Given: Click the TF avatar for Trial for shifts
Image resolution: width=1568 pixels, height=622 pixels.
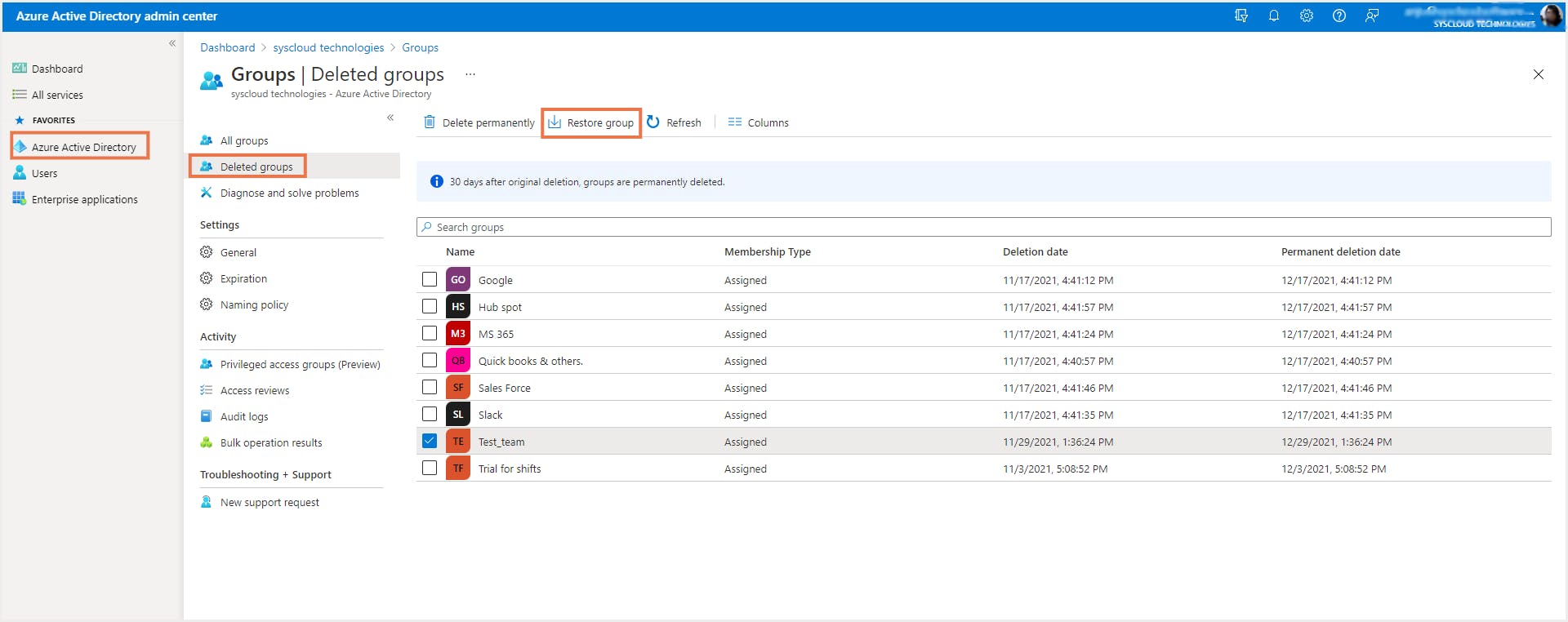Looking at the screenshot, I should [x=458, y=468].
